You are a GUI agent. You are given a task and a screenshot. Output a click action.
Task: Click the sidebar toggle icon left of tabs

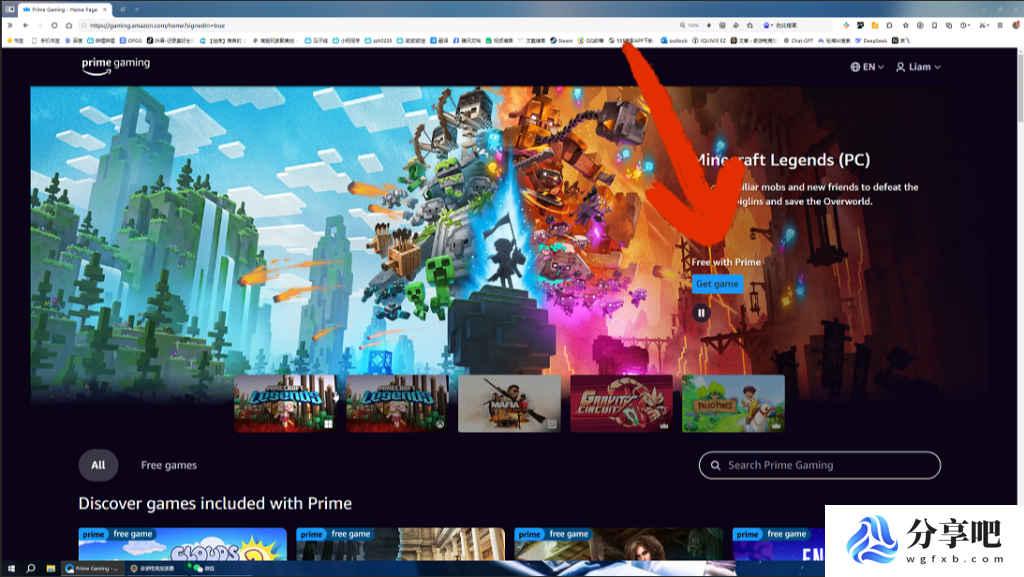[x=10, y=9]
